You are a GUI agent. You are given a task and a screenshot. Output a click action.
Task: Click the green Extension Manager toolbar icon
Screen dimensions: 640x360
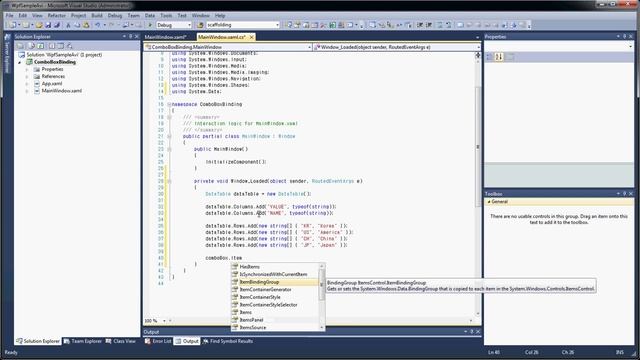[x=333, y=25]
